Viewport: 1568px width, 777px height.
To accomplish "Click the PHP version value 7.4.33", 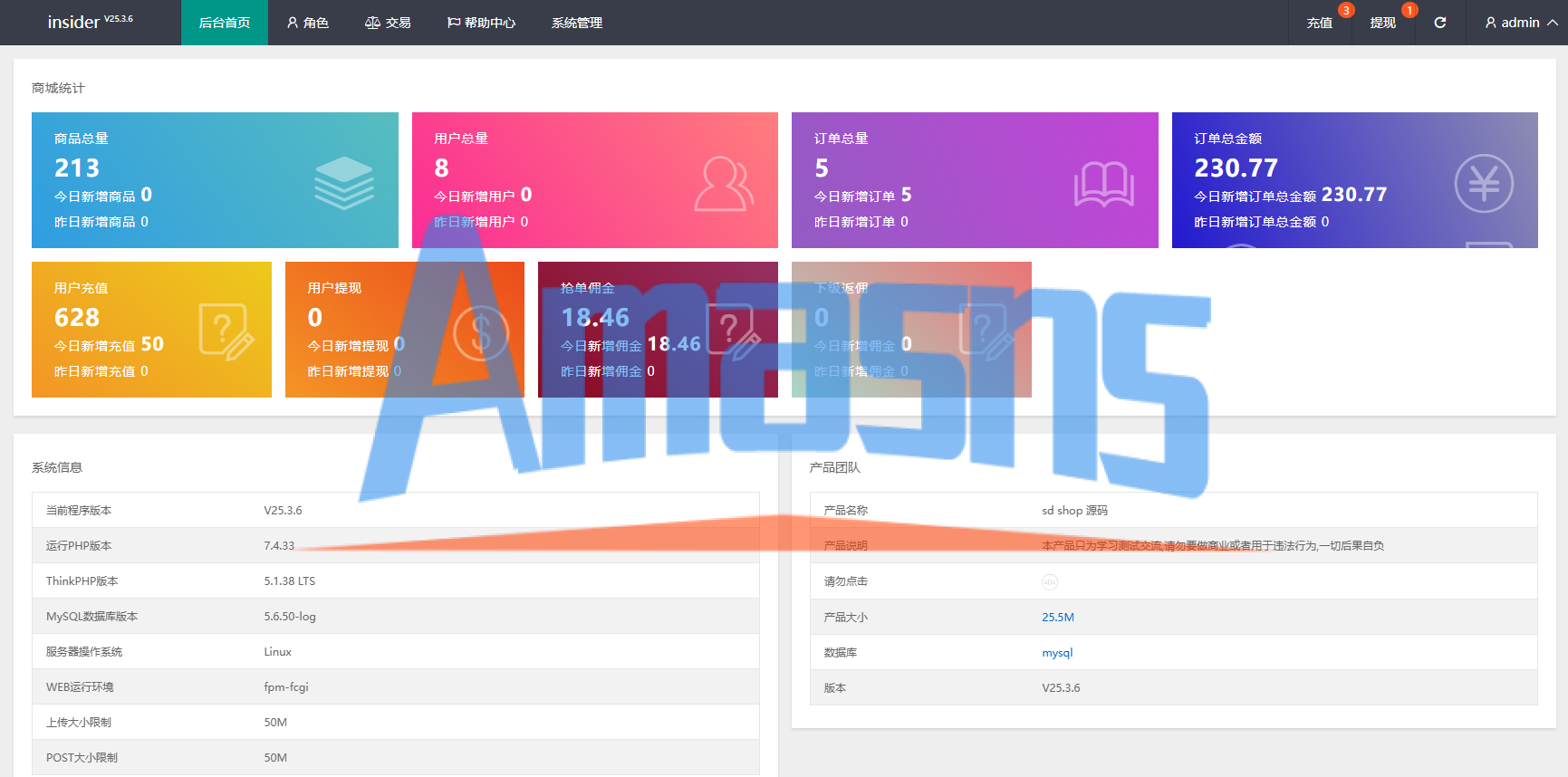I will (x=279, y=545).
